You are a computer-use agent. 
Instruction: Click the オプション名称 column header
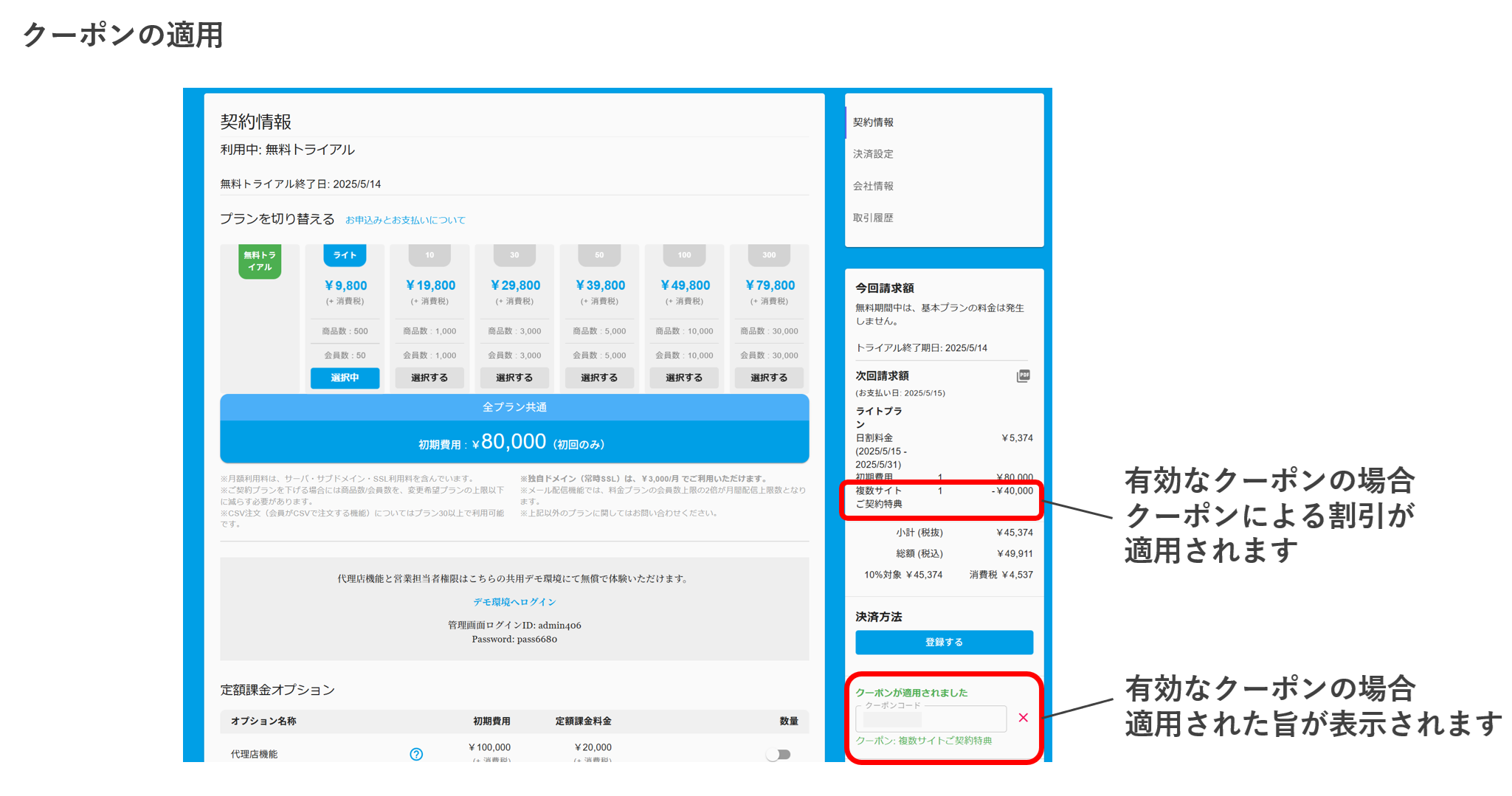(x=263, y=721)
